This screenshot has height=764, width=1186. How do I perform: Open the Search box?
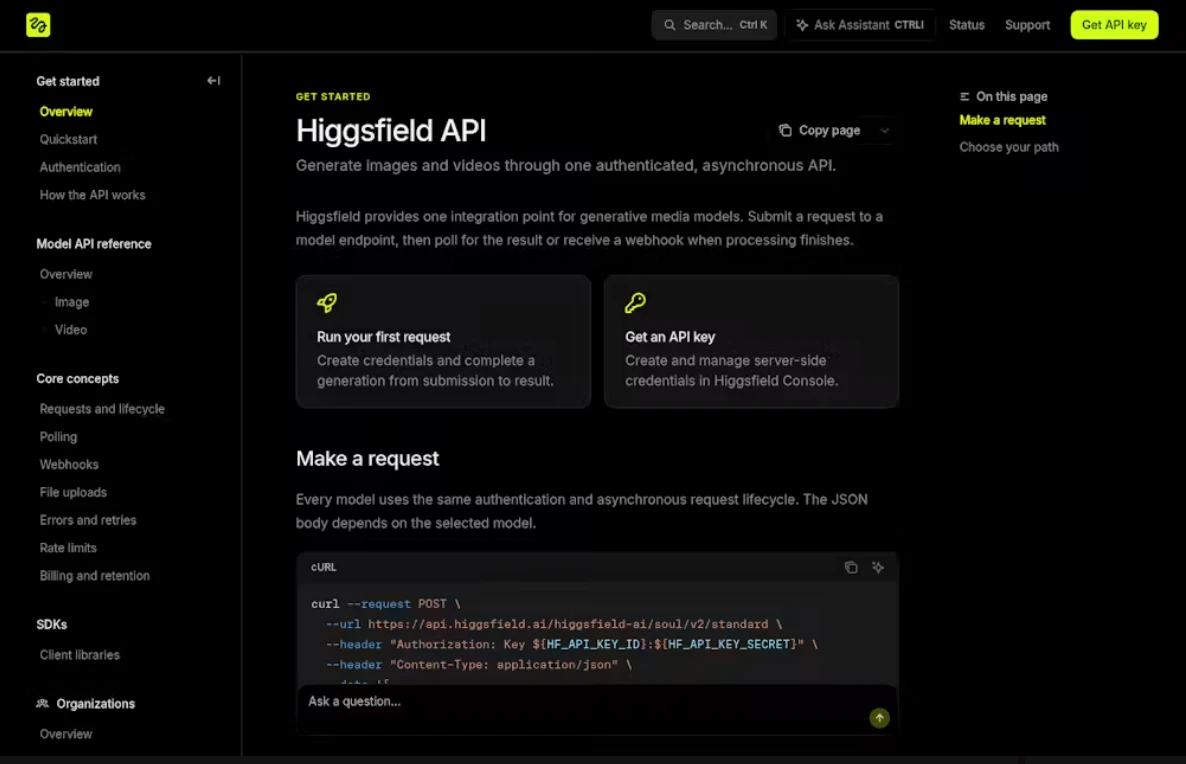(714, 25)
